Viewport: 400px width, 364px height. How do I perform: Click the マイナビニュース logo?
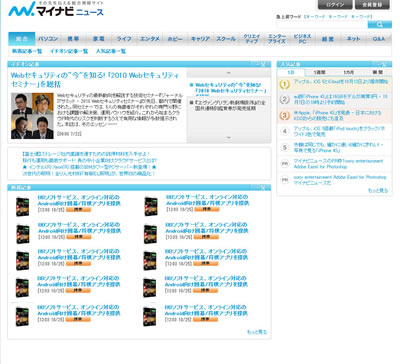(x=56, y=9)
